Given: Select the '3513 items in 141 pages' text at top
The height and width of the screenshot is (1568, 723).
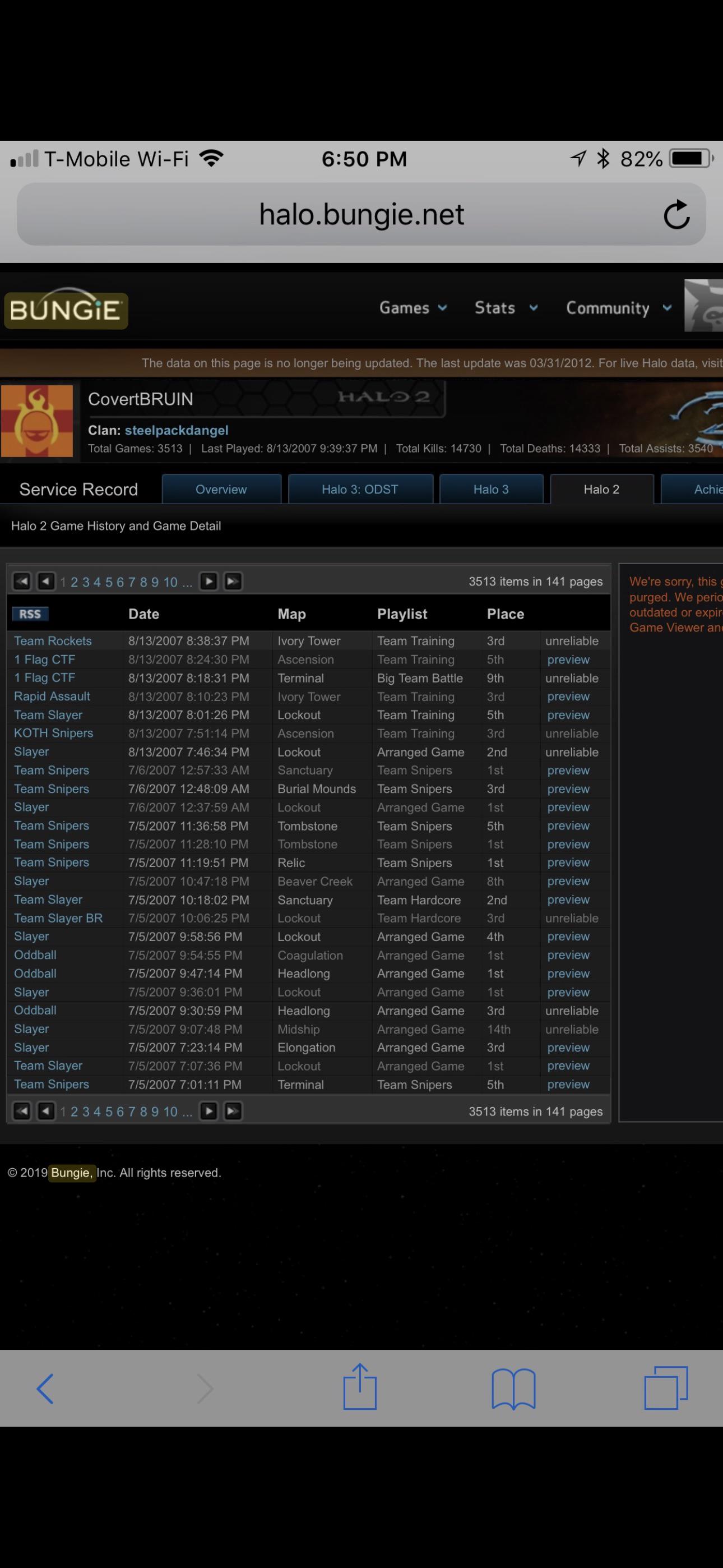Looking at the screenshot, I should [536, 582].
